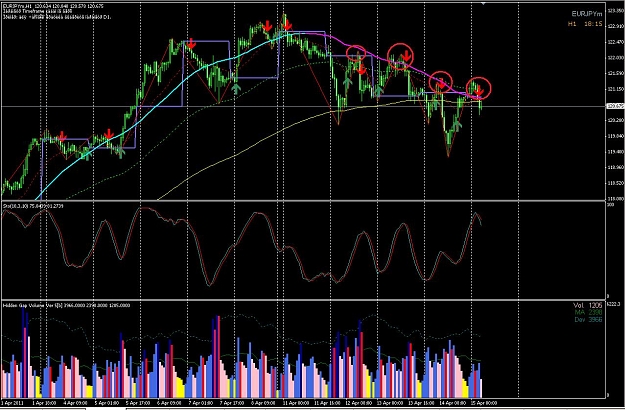Screen dimensions: 625x410
Task: Click the 122.000 price axis label
Action: (614, 58)
